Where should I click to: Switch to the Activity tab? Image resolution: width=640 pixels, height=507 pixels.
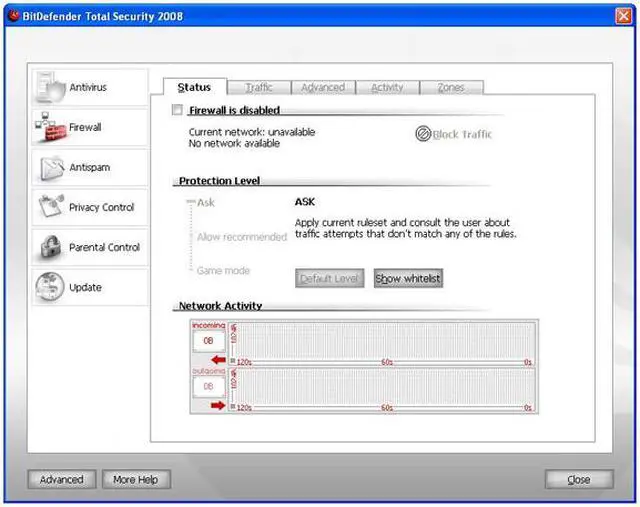(387, 88)
